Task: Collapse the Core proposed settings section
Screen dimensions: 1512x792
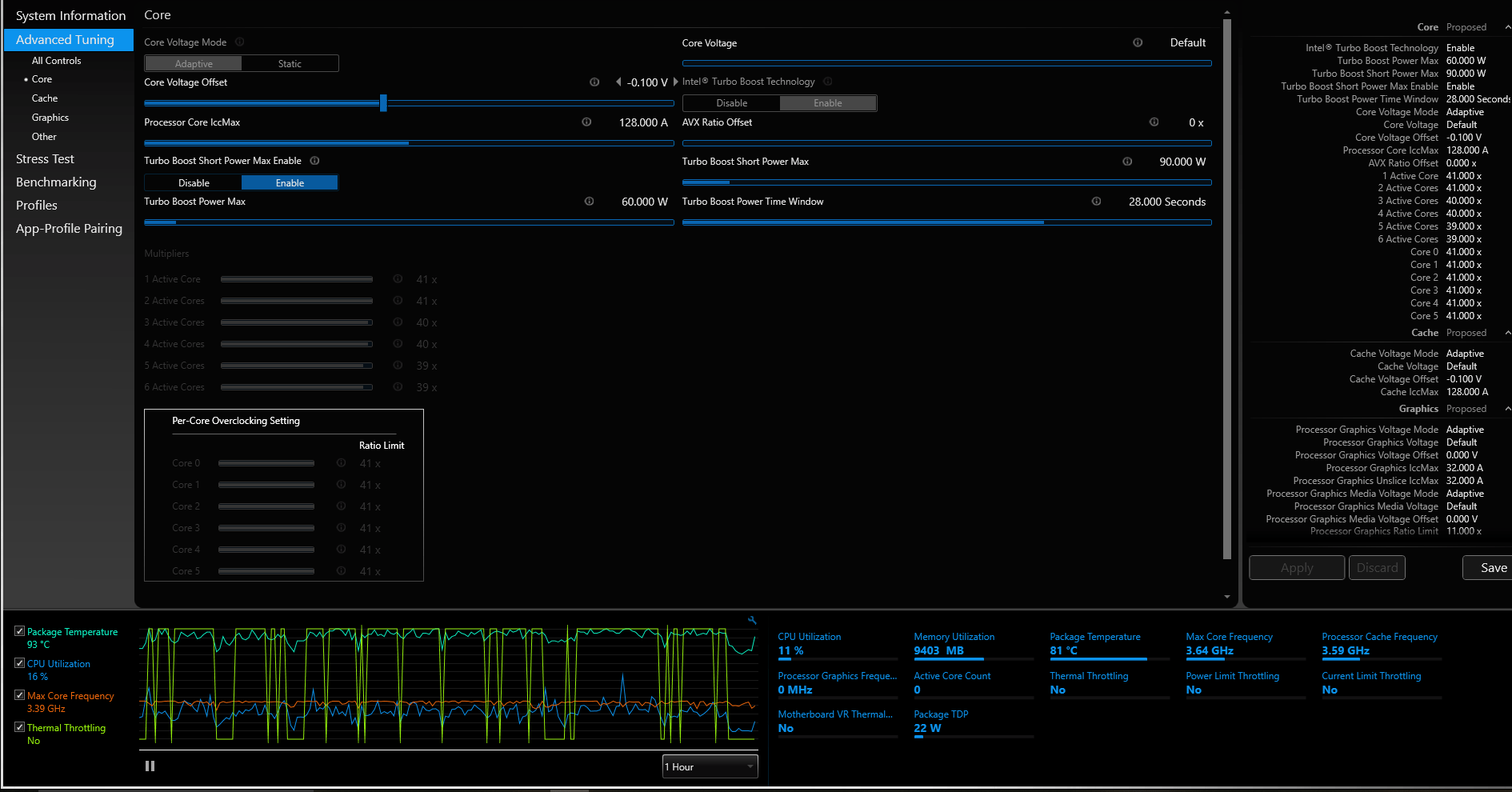Action: pyautogui.click(x=1507, y=27)
